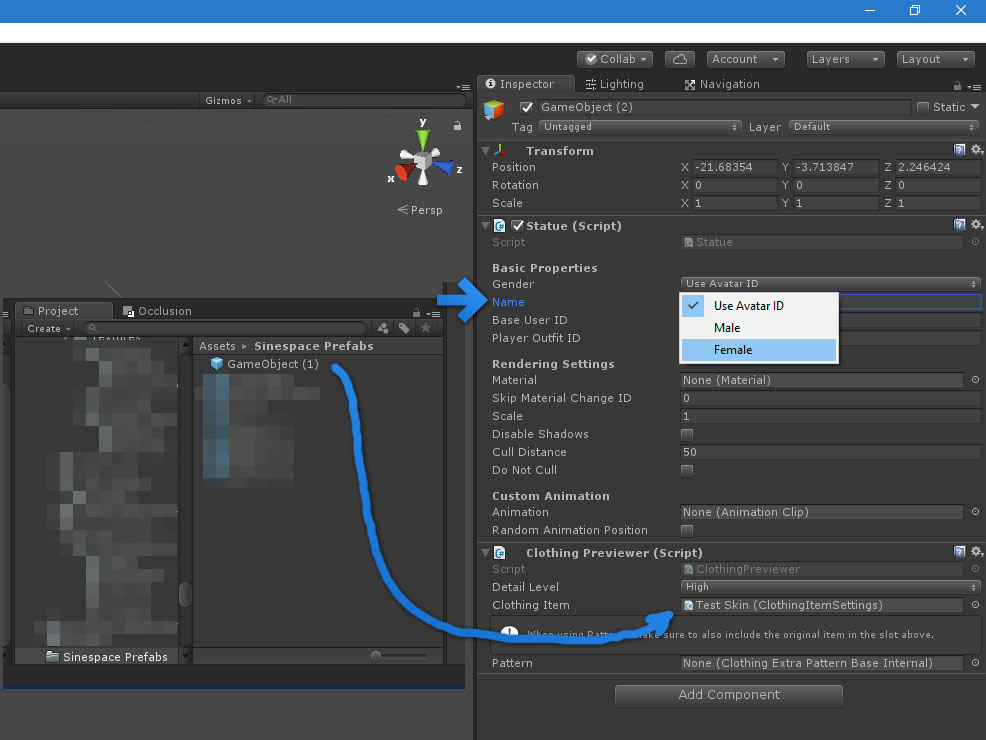The height and width of the screenshot is (740, 986).
Task: Click the Material object picker circle
Action: click(x=975, y=380)
